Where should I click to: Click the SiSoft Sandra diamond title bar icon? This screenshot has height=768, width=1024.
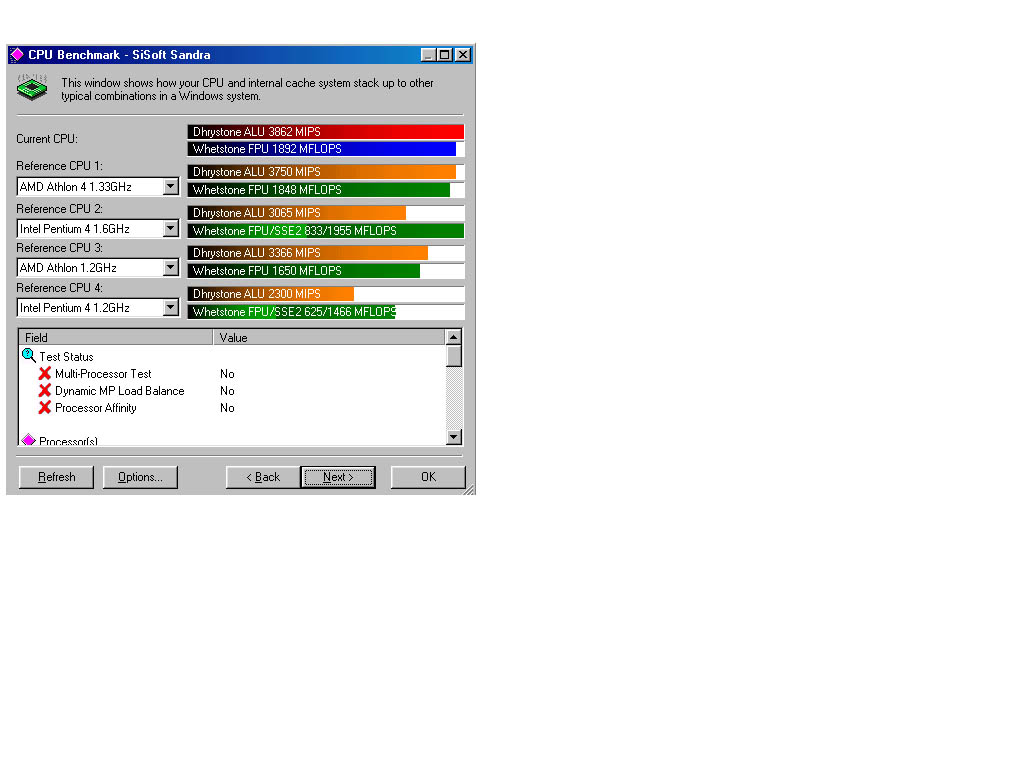coord(18,55)
